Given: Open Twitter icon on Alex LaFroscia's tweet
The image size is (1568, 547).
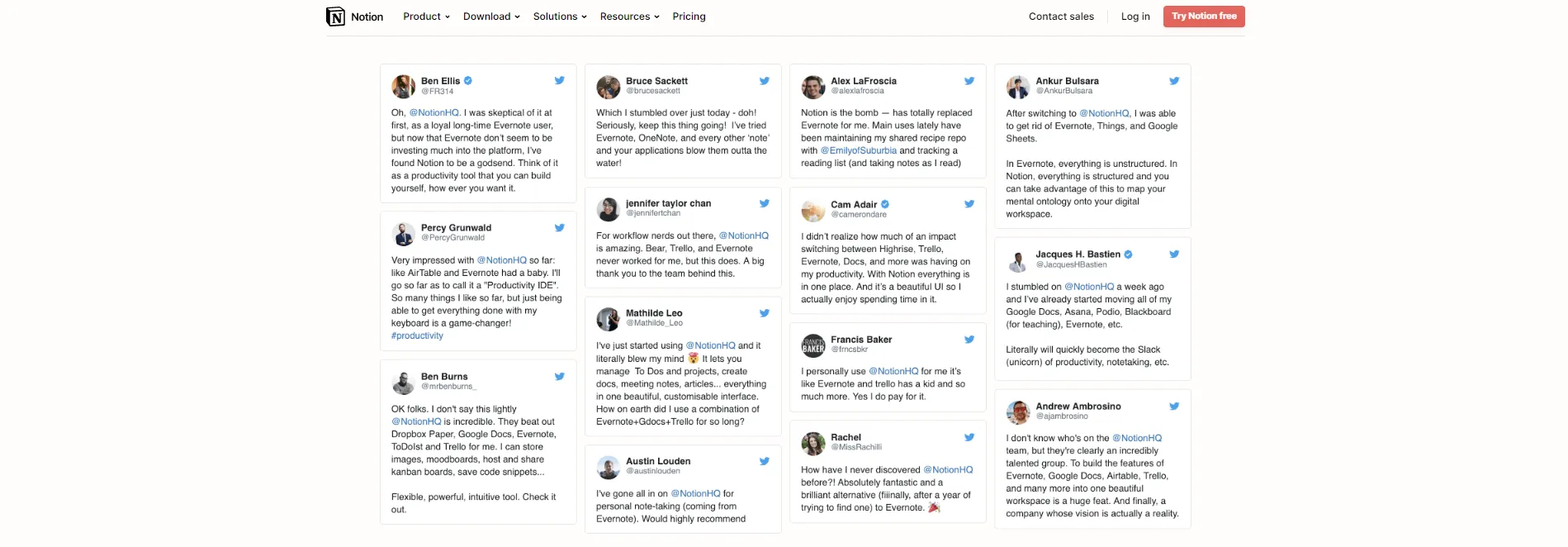Looking at the screenshot, I should click(x=969, y=81).
